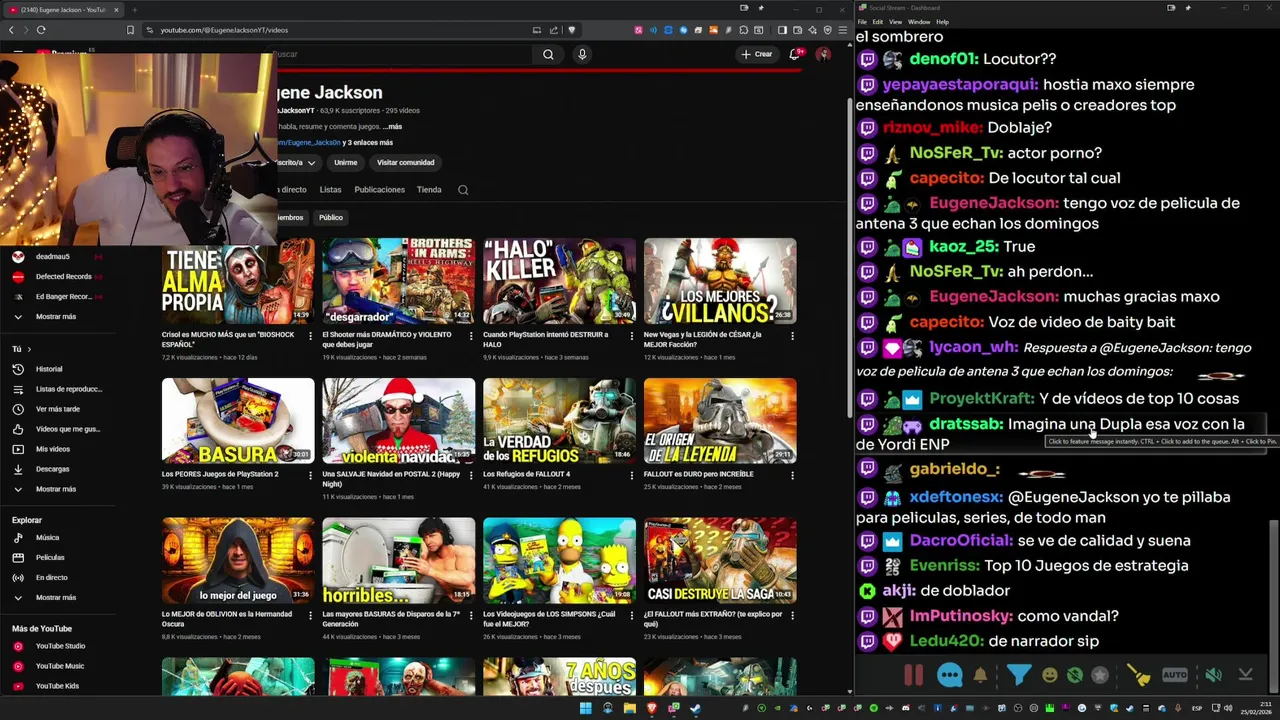The height and width of the screenshot is (720, 1280).
Task: Toggle the AUTO button in Social Stream
Action: 1175,675
